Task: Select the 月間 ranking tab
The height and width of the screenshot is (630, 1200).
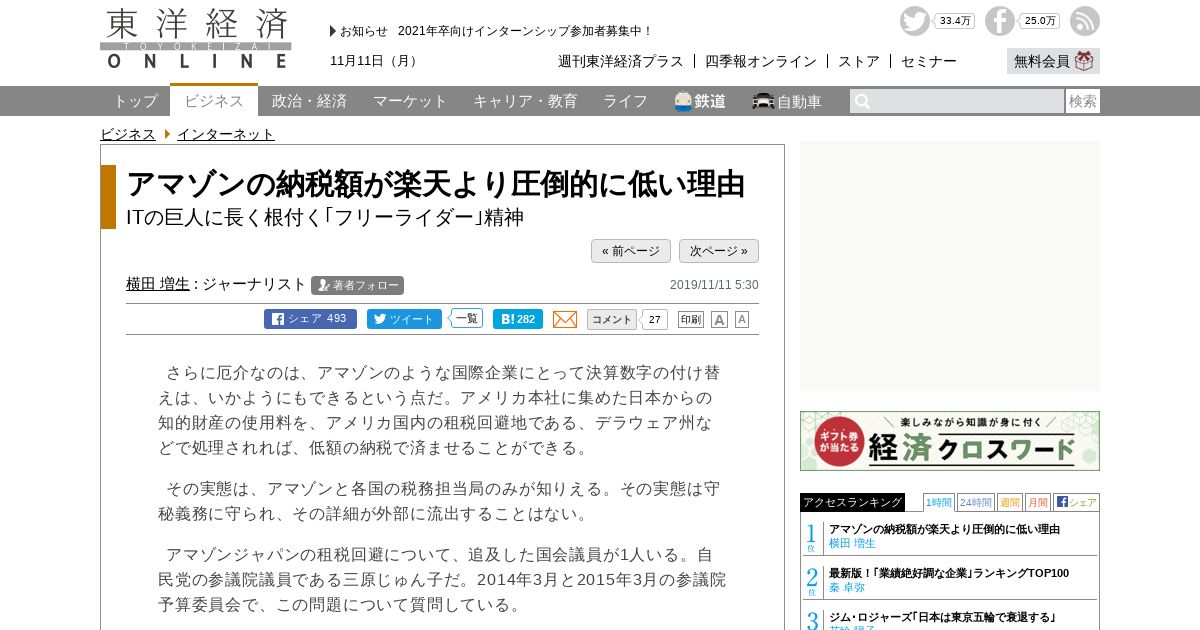Action: pos(1038,502)
